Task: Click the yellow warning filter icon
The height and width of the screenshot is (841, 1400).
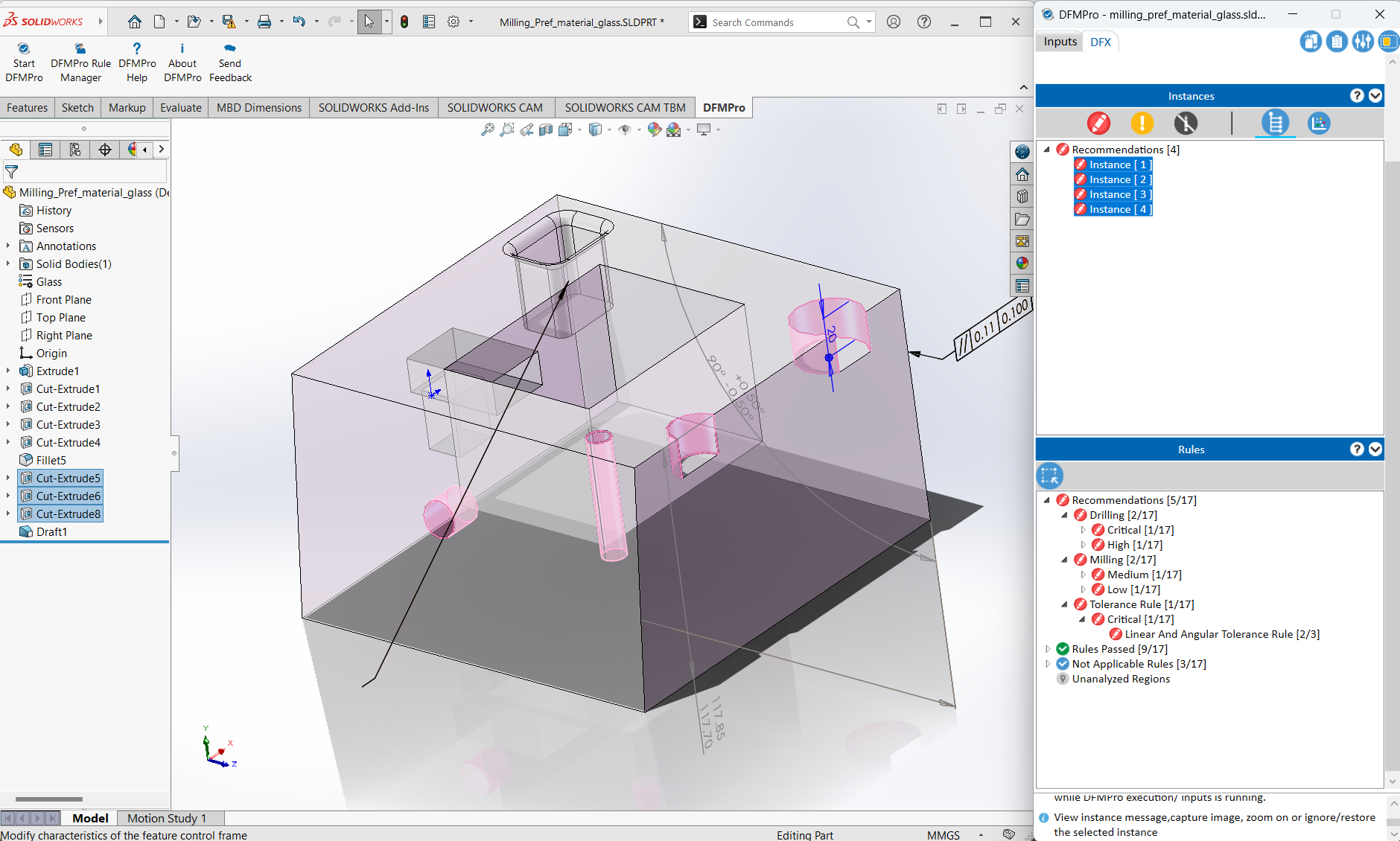Action: [1142, 123]
